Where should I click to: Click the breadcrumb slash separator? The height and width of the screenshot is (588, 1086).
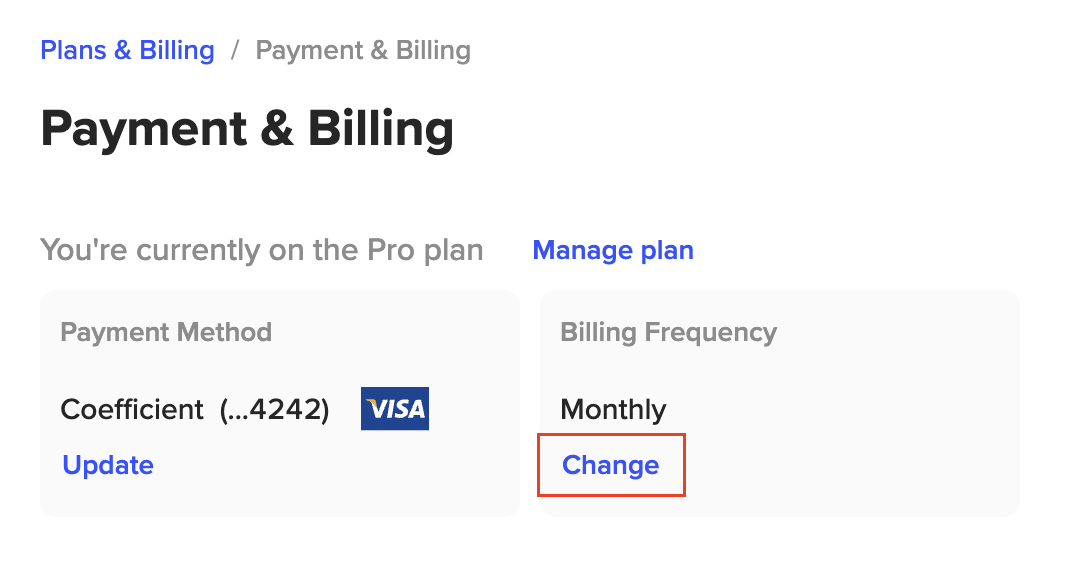coord(235,51)
